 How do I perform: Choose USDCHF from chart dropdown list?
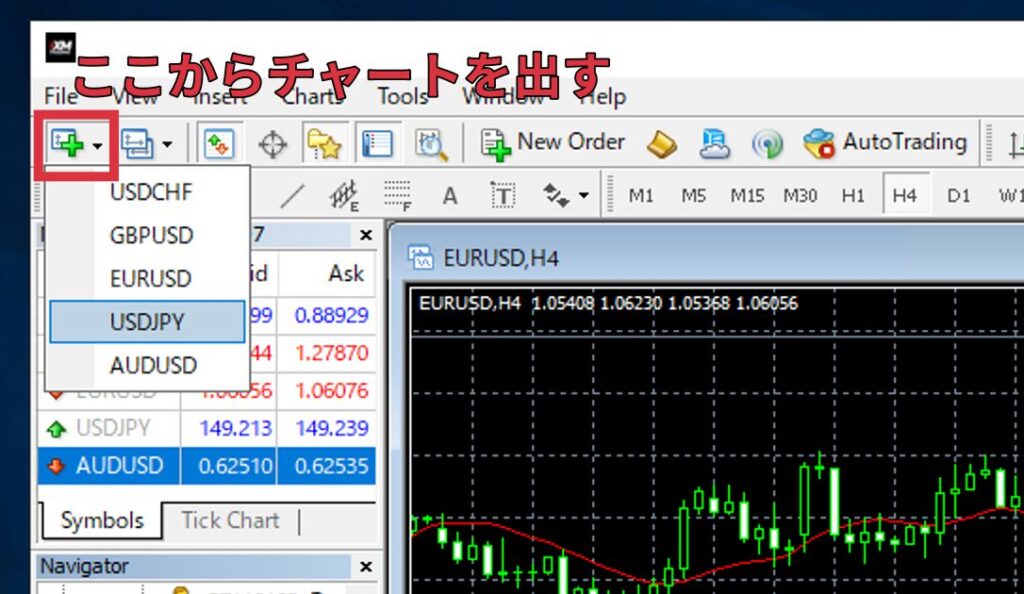point(148,192)
